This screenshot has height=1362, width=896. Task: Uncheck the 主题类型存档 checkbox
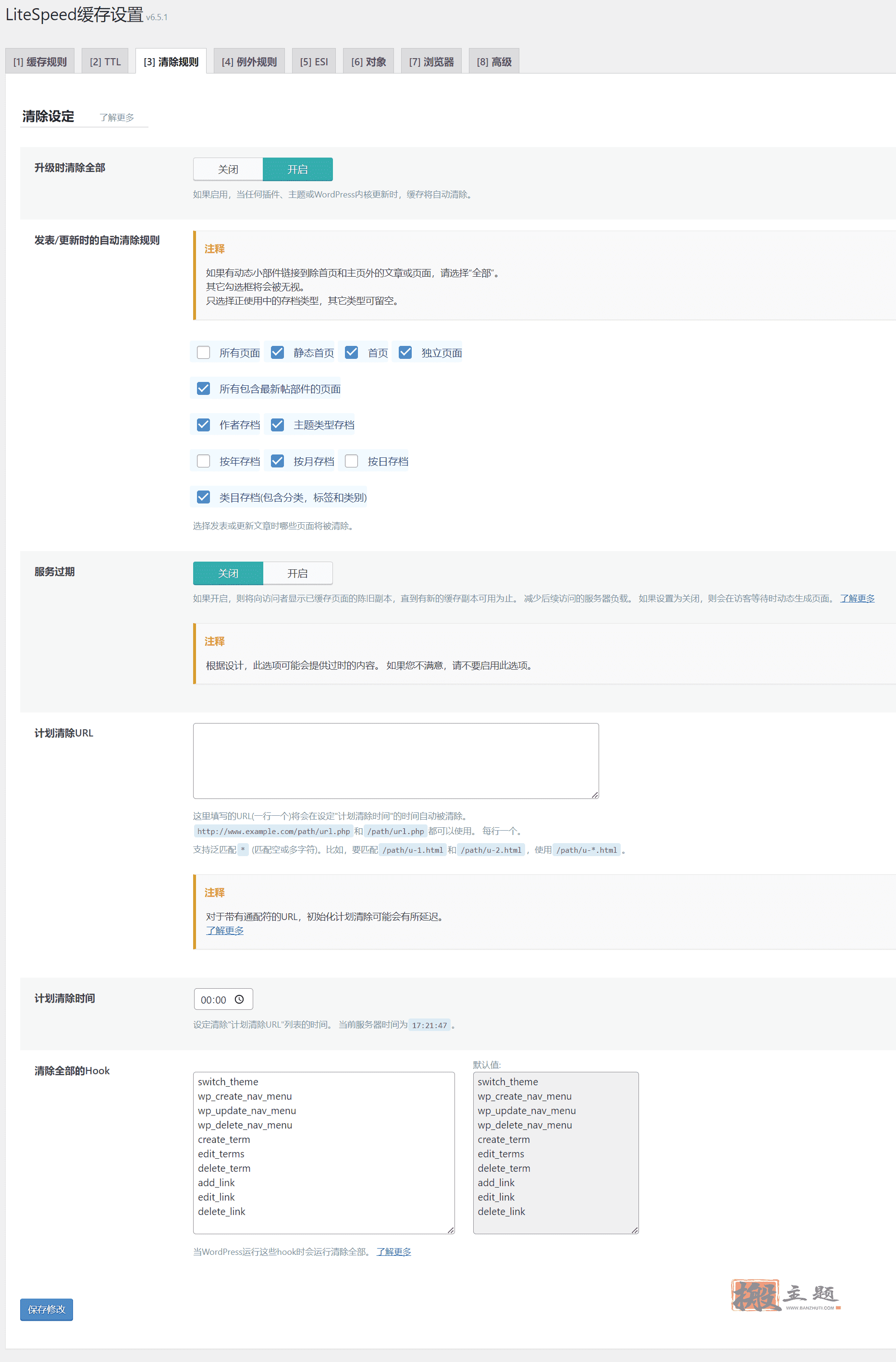click(278, 425)
